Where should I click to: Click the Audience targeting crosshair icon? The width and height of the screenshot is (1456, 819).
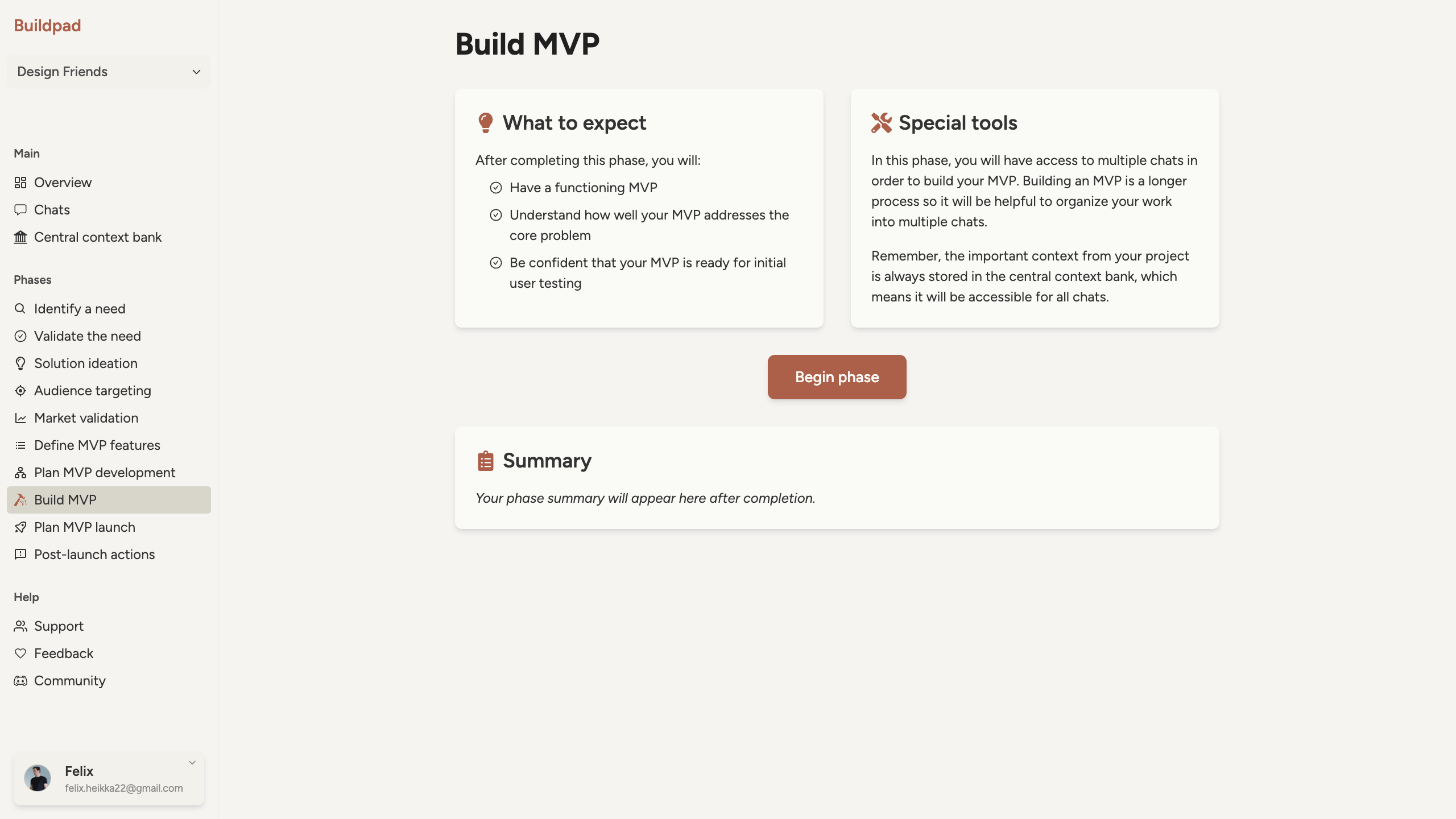[20, 391]
